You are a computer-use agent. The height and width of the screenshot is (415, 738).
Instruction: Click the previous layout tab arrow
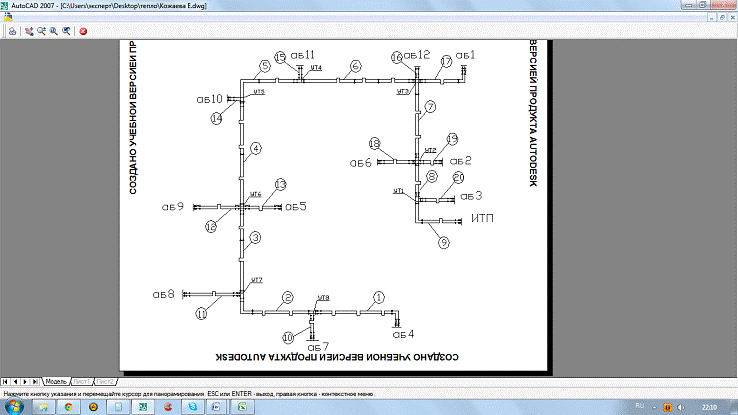tap(15, 382)
